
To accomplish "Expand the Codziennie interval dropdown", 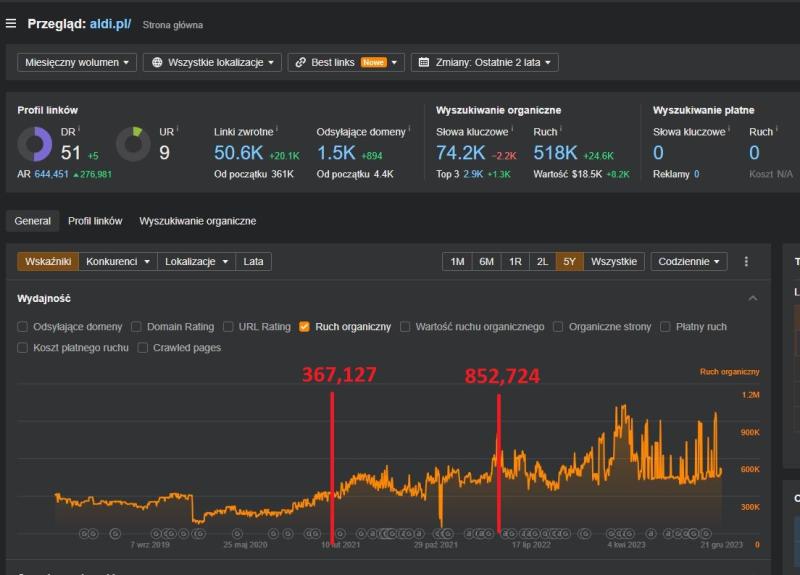I will pos(689,262).
